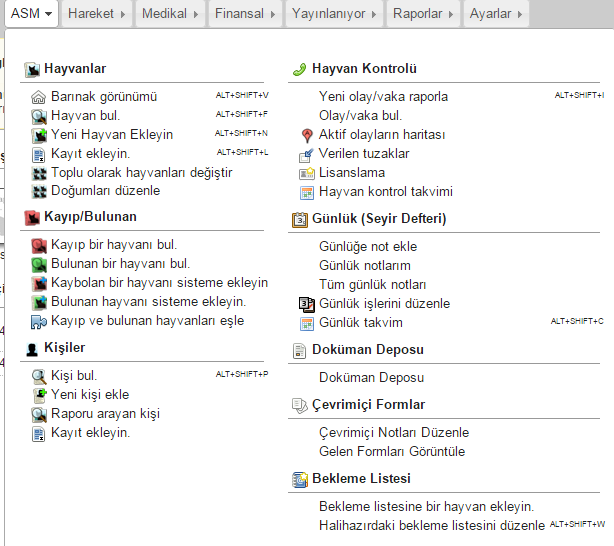Click the Hayvan bul magnifier icon

[39, 116]
